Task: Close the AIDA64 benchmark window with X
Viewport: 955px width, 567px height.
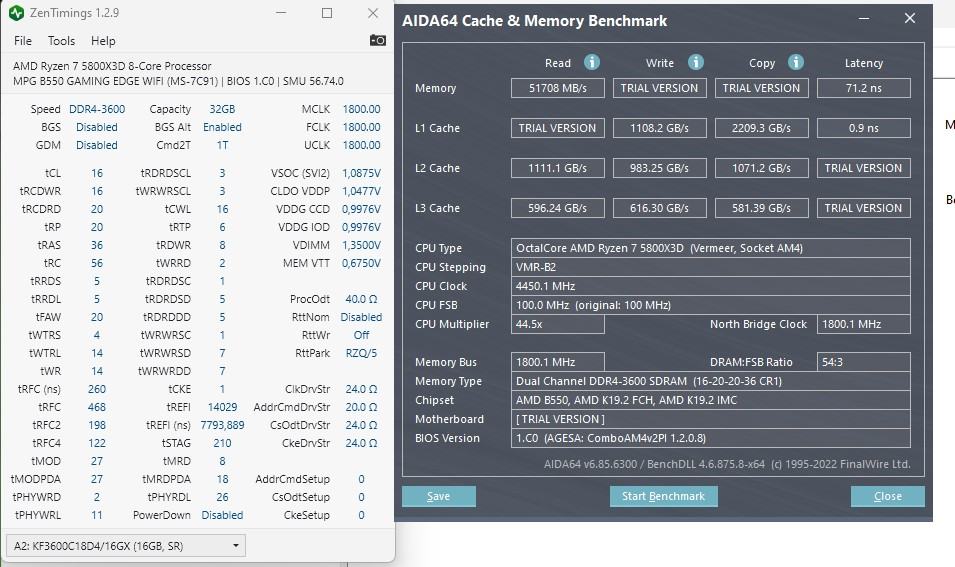Action: [910, 18]
